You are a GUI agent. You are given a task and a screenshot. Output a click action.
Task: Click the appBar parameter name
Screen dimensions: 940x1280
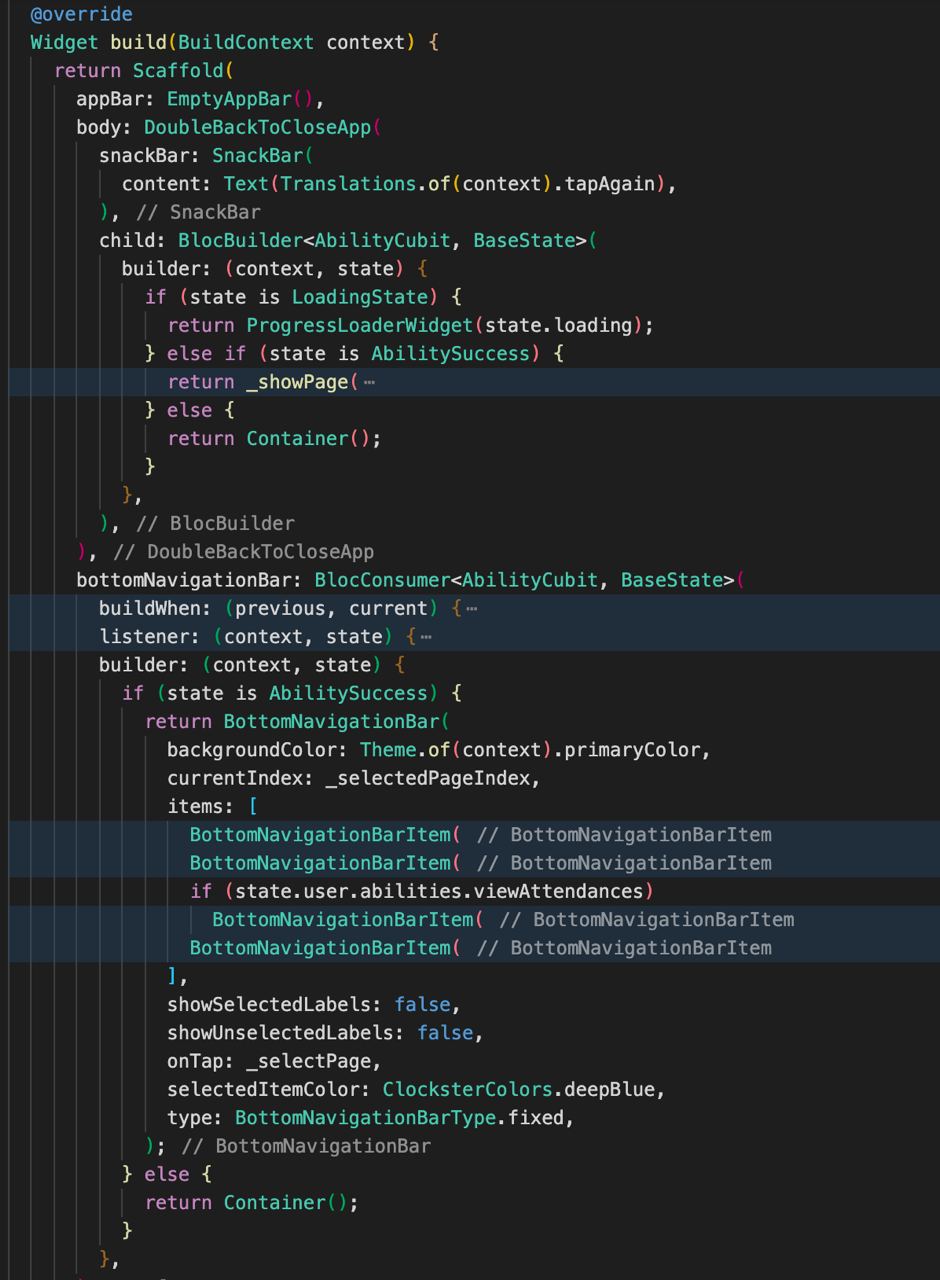pos(110,99)
